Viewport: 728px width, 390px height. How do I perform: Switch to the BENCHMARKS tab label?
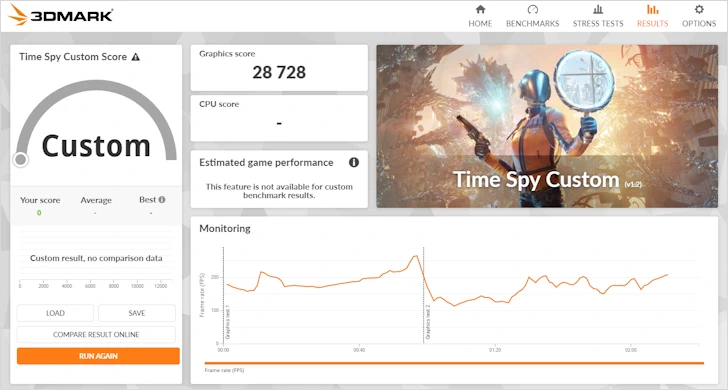point(533,24)
